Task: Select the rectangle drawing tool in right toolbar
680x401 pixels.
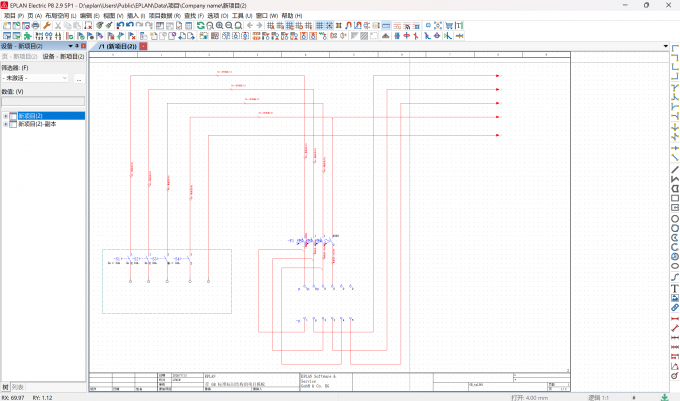Action: point(675,198)
